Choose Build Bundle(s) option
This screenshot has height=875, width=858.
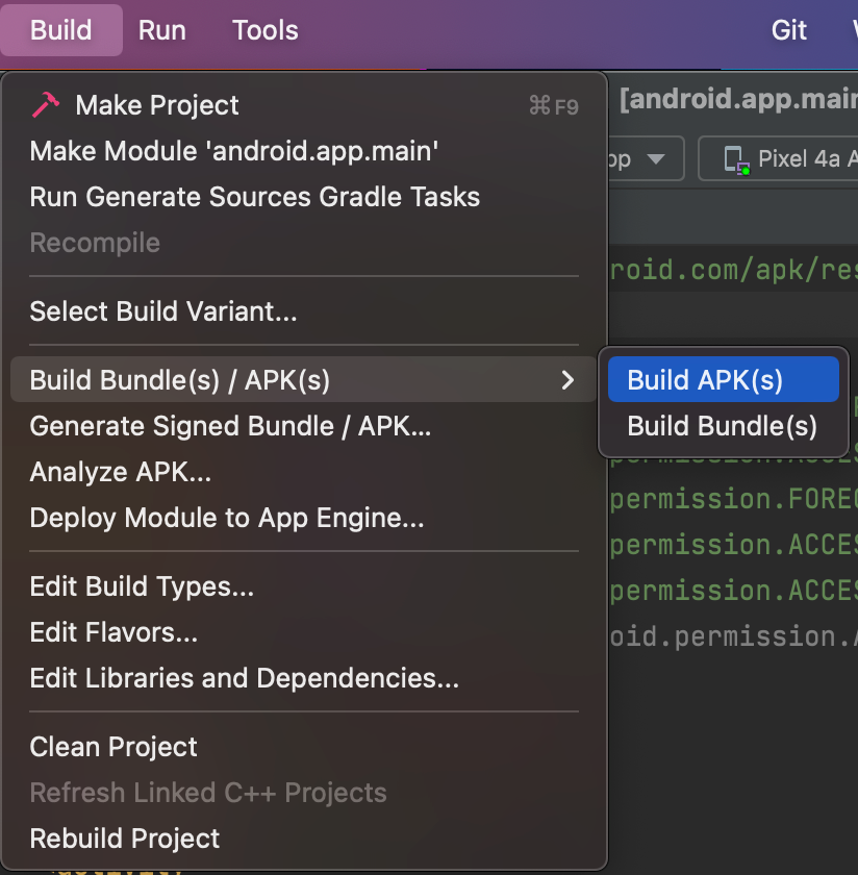pos(722,426)
